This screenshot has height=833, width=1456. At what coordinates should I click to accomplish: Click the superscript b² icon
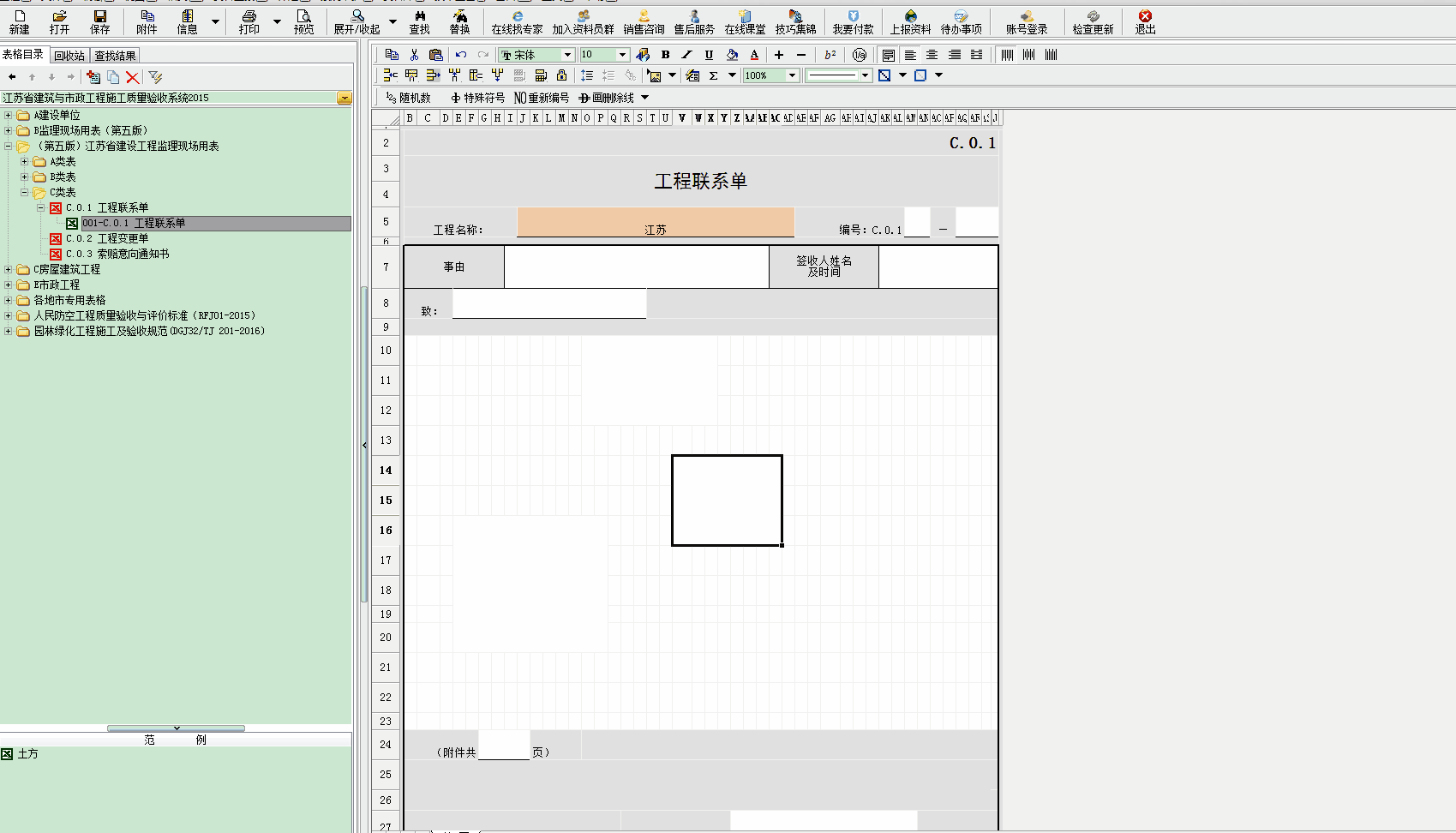point(830,55)
